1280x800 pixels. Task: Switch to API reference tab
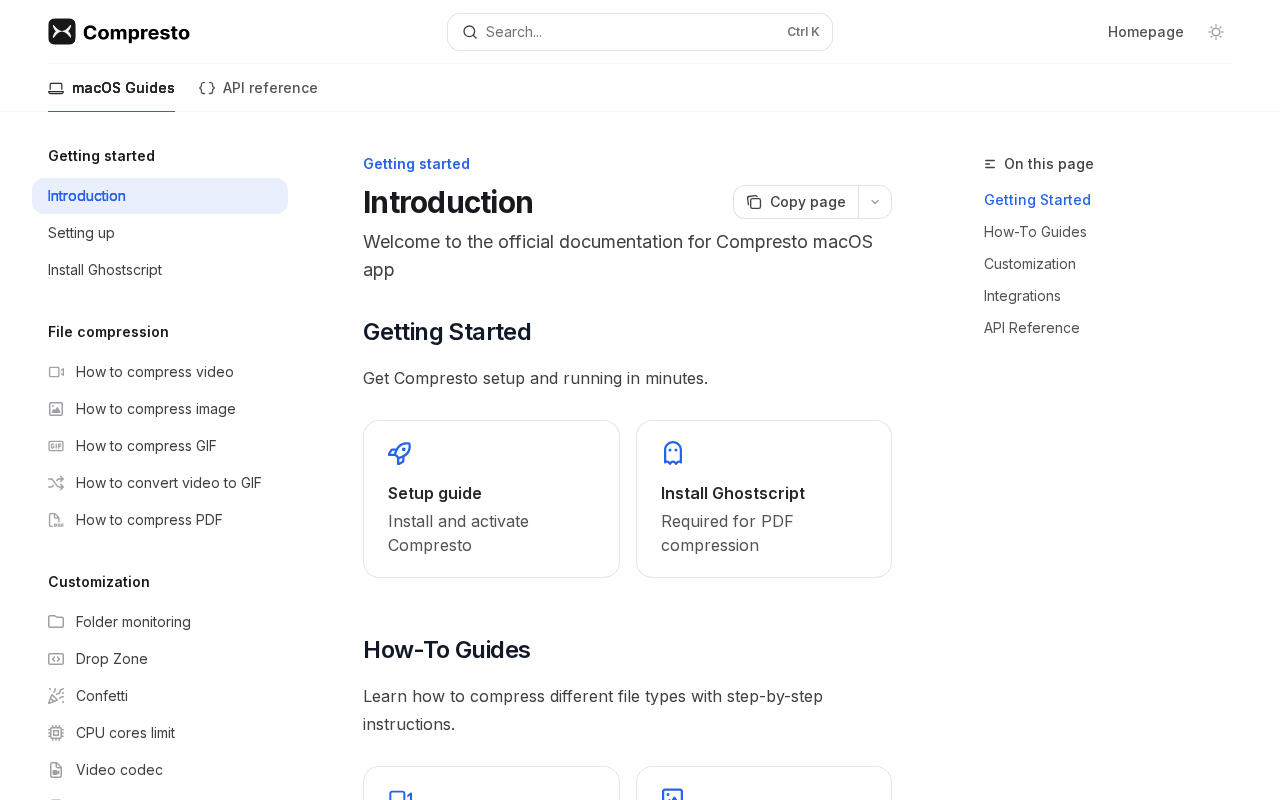(x=258, y=88)
